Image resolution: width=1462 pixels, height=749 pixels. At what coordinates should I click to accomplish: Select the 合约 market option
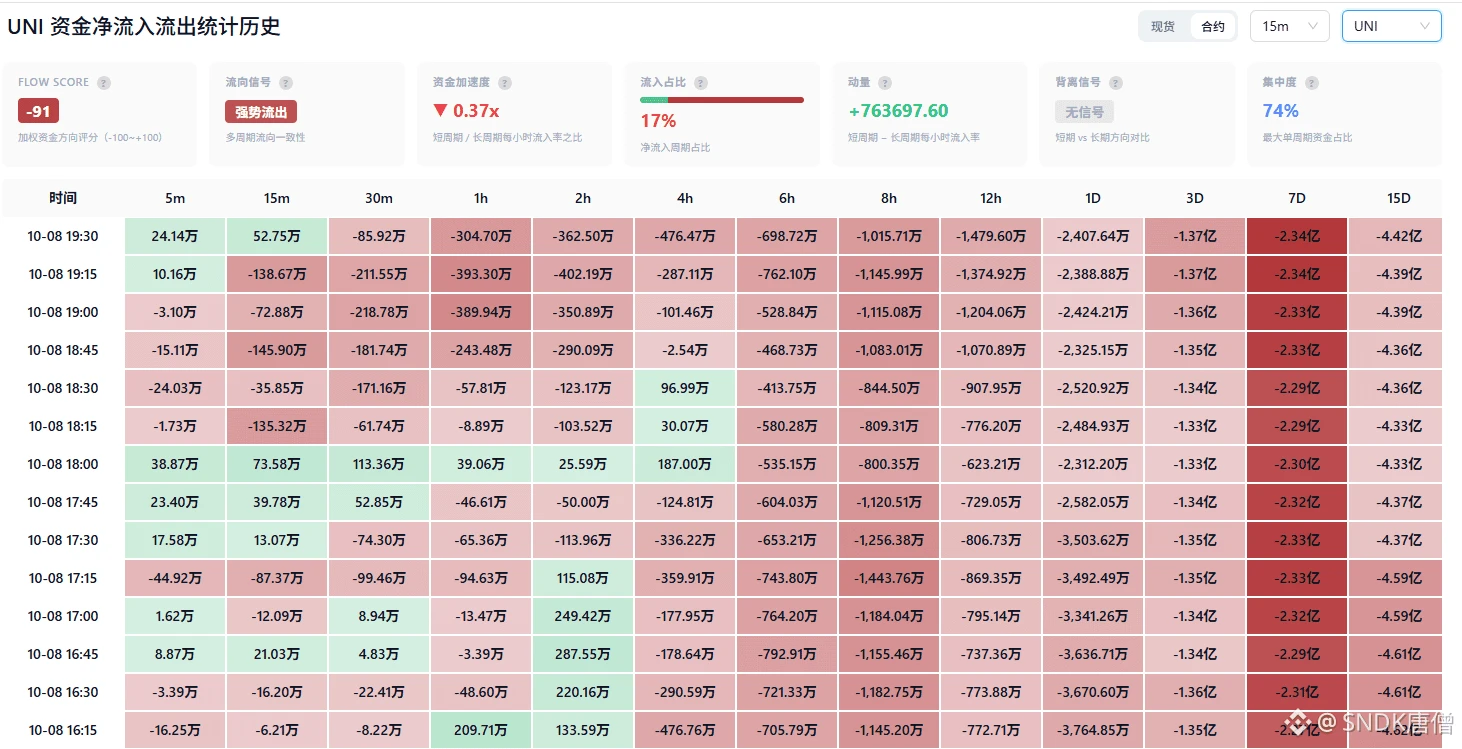pos(1213,27)
